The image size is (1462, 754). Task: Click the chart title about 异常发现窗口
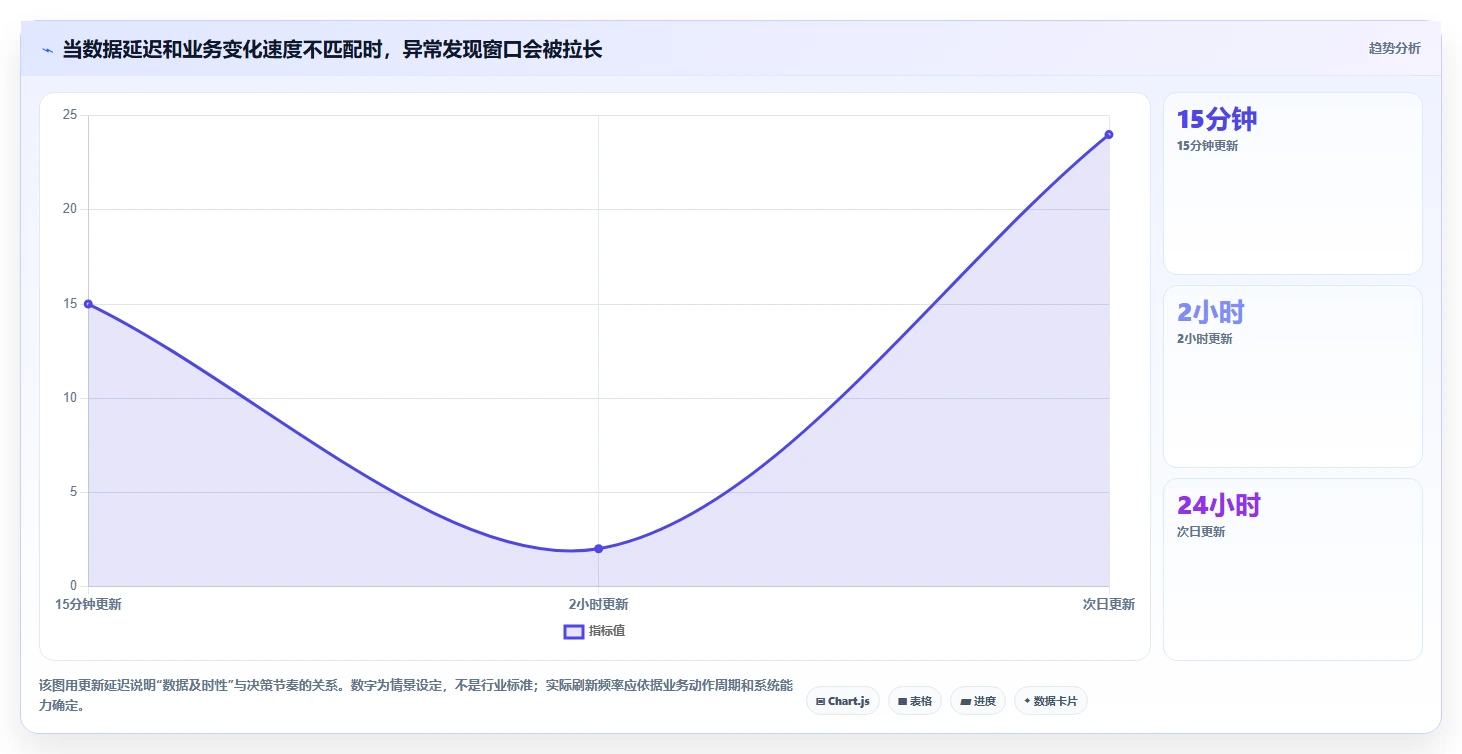coord(332,49)
